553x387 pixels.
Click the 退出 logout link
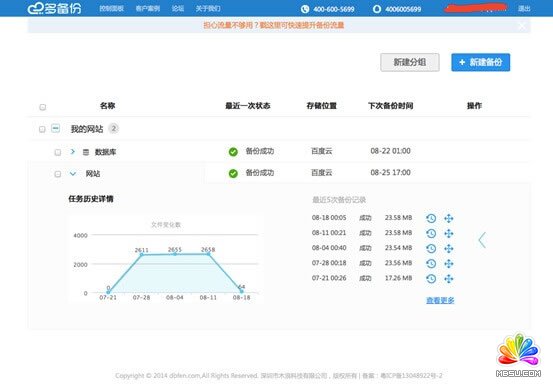524,9
